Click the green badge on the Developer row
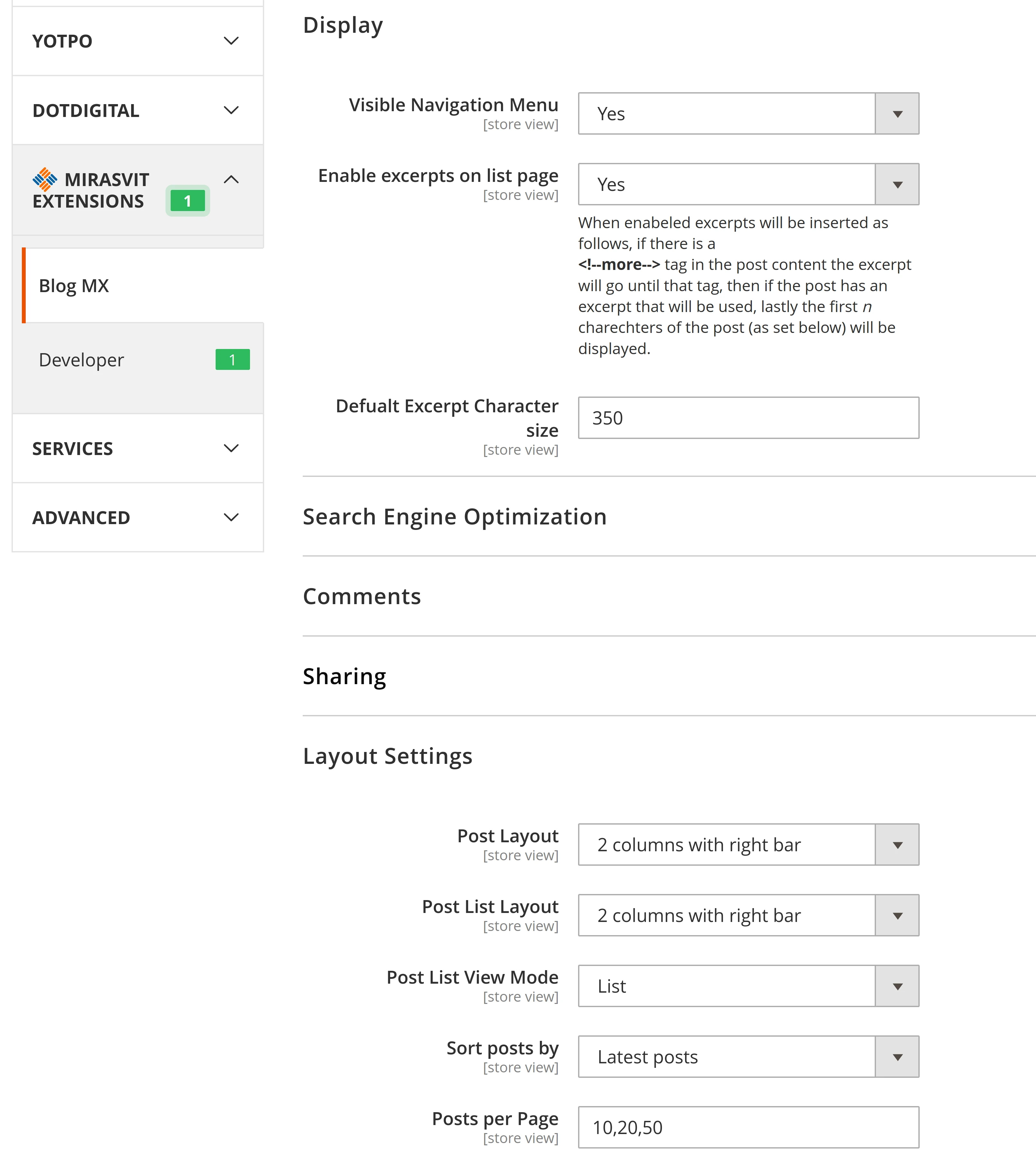The height and width of the screenshot is (1171, 1036). [233, 360]
